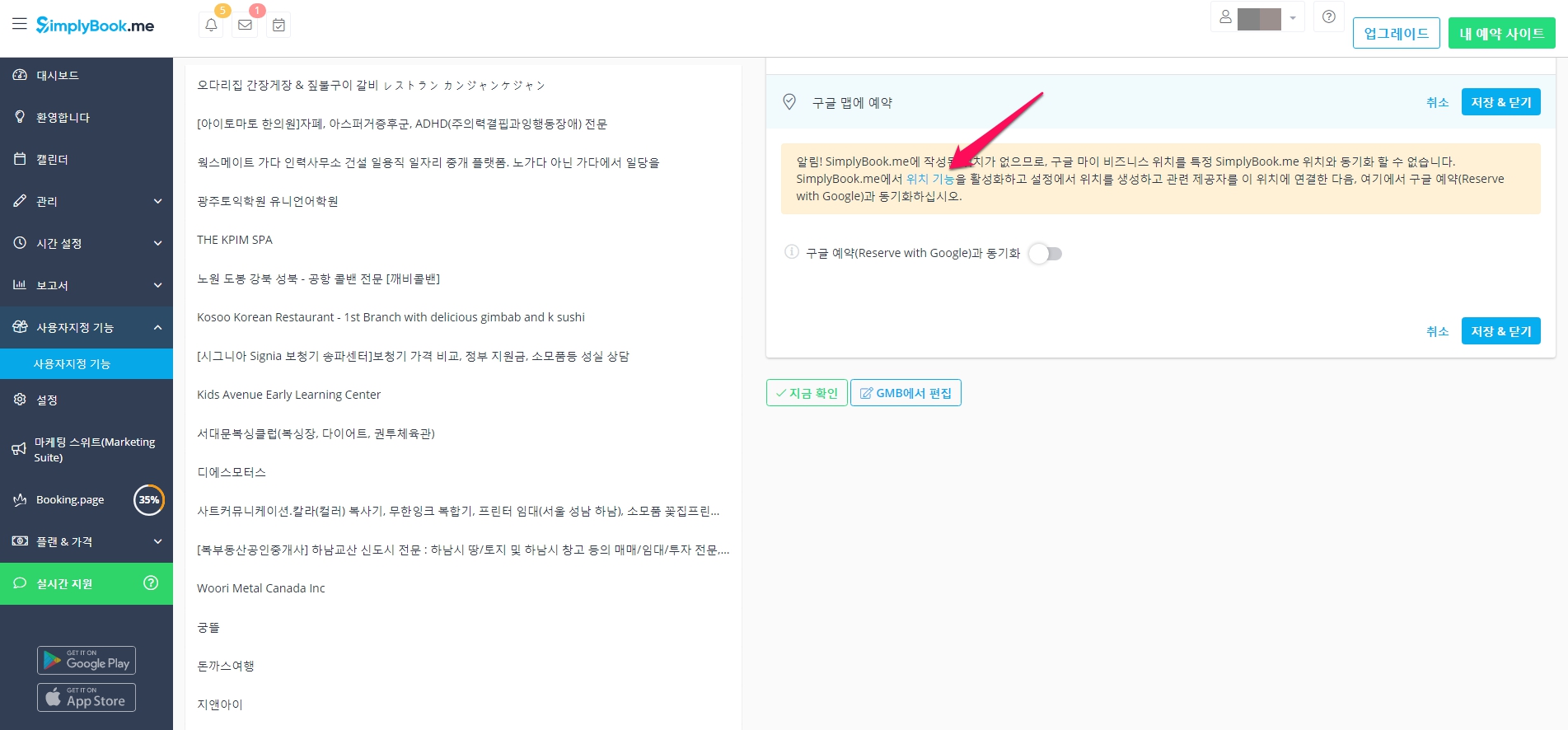Enable Reserve with Google sync toggle
1568x730 pixels.
[1046, 254]
